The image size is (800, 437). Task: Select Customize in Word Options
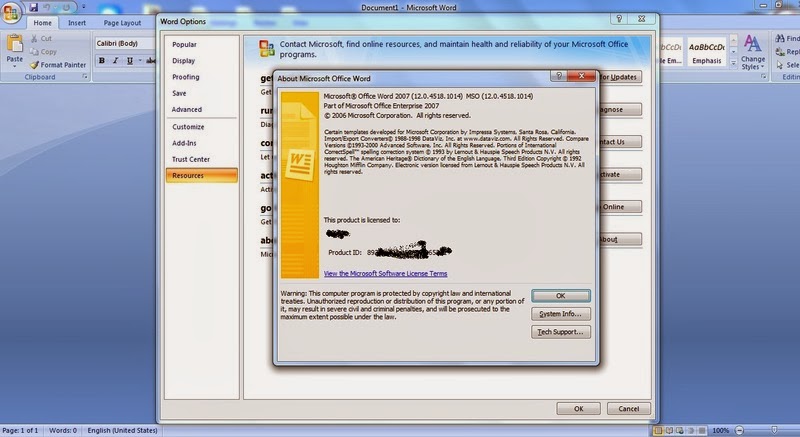pyautogui.click(x=202, y=127)
